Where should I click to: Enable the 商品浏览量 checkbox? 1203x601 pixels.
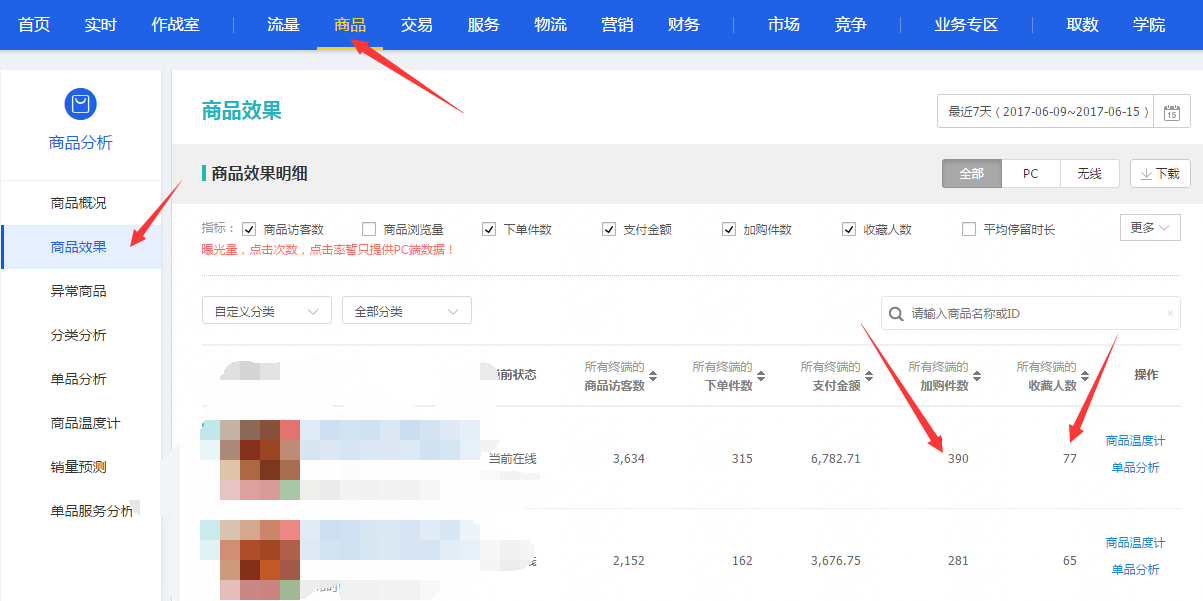click(x=369, y=229)
